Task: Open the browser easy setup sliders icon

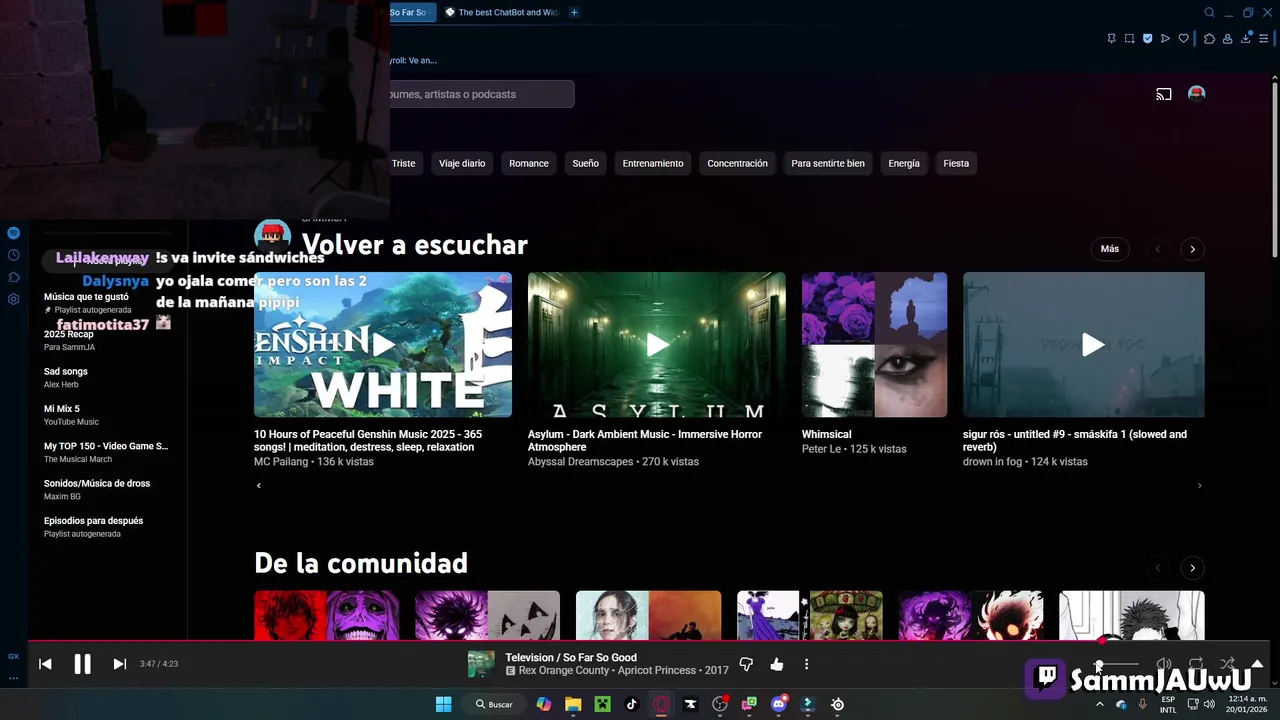Action: pos(1264,39)
